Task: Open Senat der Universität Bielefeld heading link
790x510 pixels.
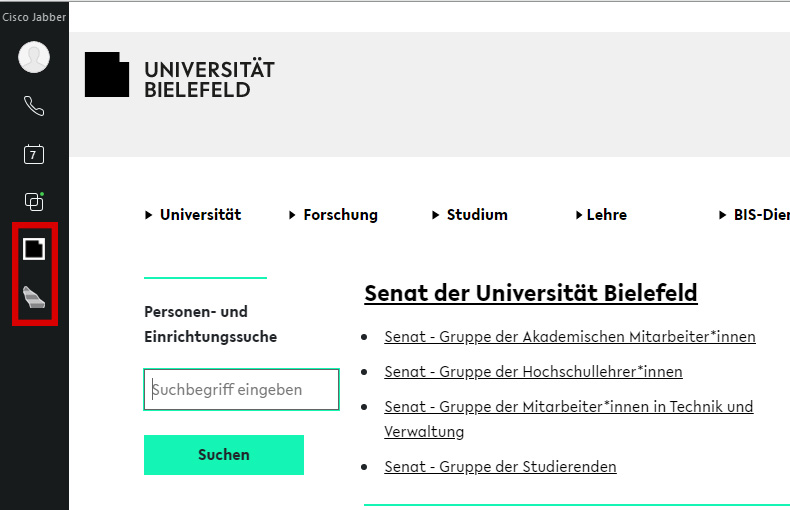Action: (x=530, y=293)
